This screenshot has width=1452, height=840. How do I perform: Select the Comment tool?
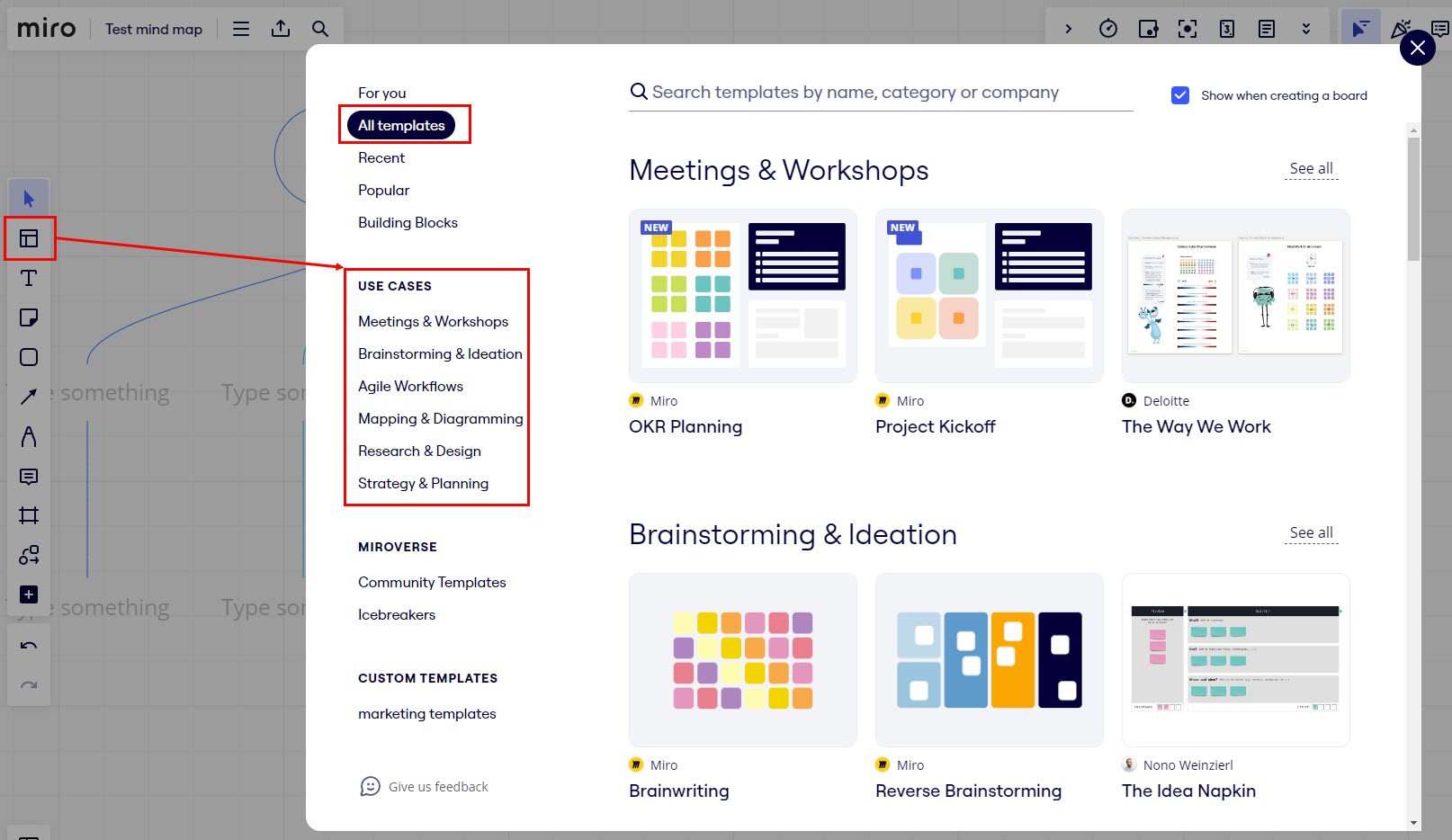[x=29, y=476]
